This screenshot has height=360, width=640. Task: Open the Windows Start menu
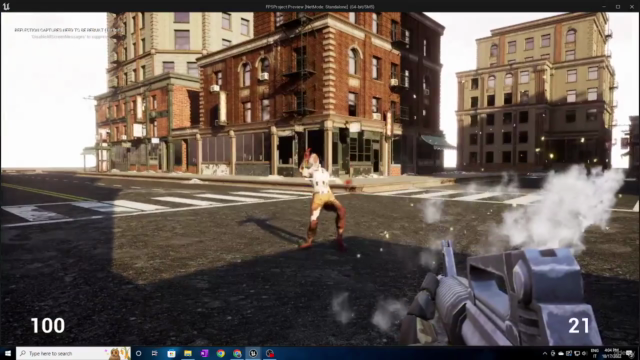(7, 353)
